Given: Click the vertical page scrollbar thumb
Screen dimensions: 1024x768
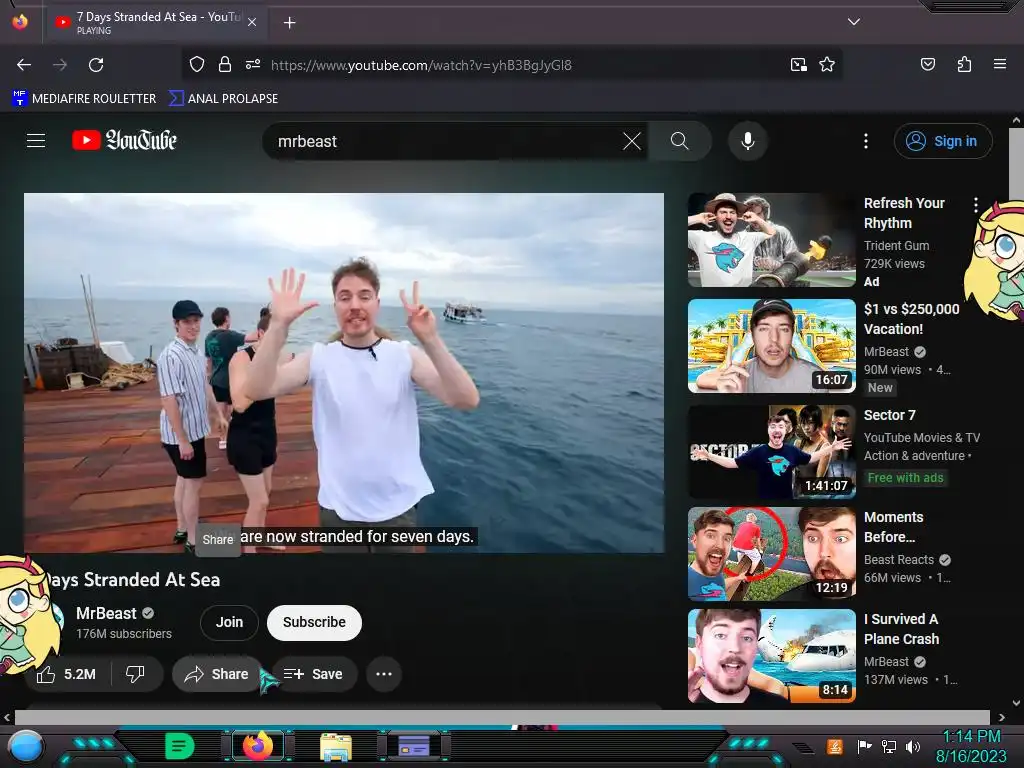Looking at the screenshot, I should coord(1016,163).
